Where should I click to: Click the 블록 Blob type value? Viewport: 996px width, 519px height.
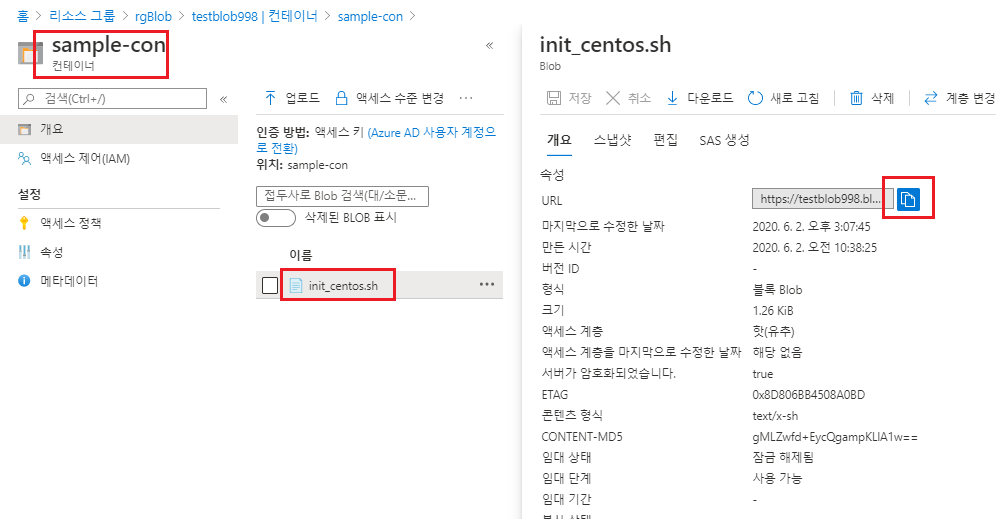click(777, 290)
